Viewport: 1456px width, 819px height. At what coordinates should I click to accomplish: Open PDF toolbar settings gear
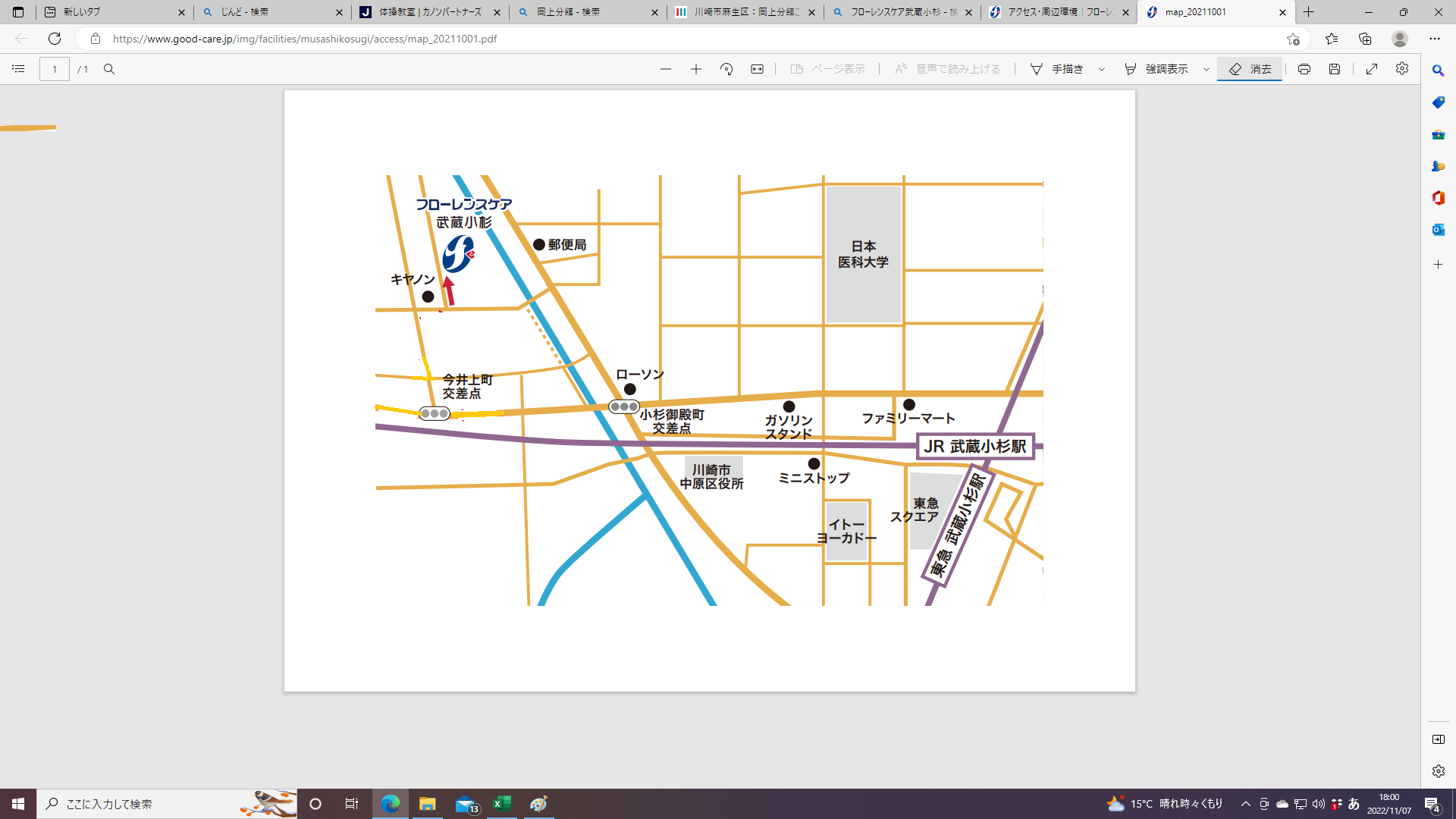coord(1402,68)
